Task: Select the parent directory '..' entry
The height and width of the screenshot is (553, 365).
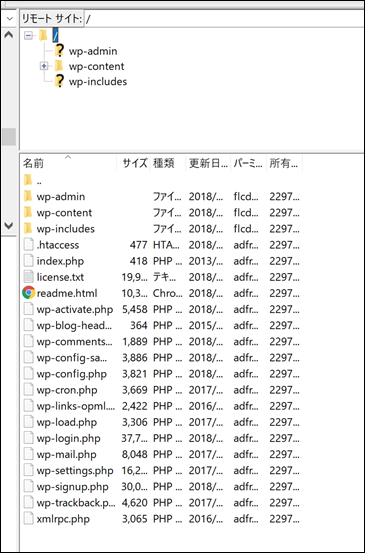Action: tap(39, 181)
